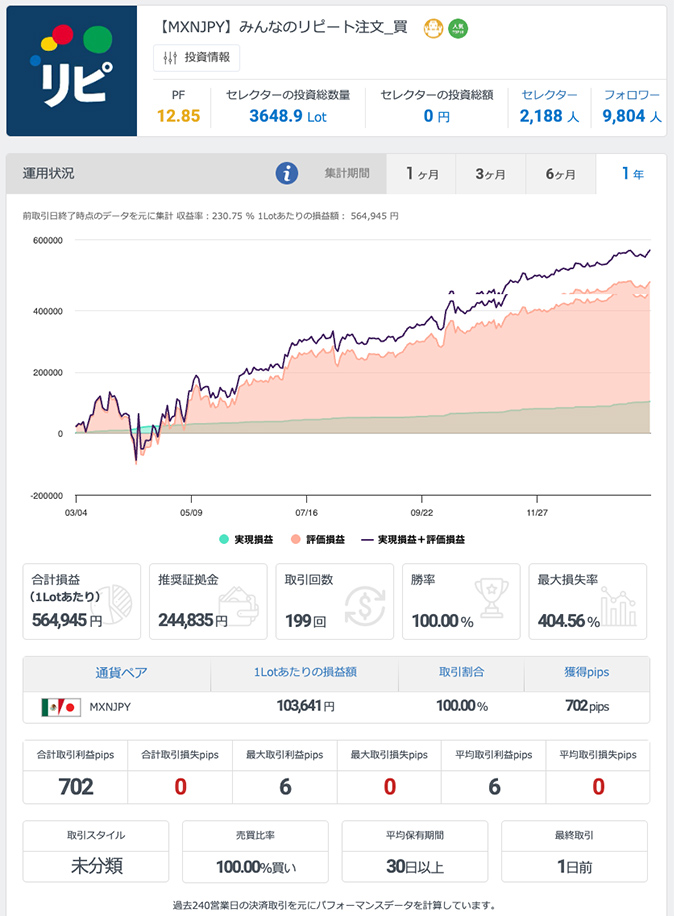Image resolution: width=674 pixels, height=916 pixels.
Task: Click the リピ strategy logo thumbnail
Action: (71, 71)
